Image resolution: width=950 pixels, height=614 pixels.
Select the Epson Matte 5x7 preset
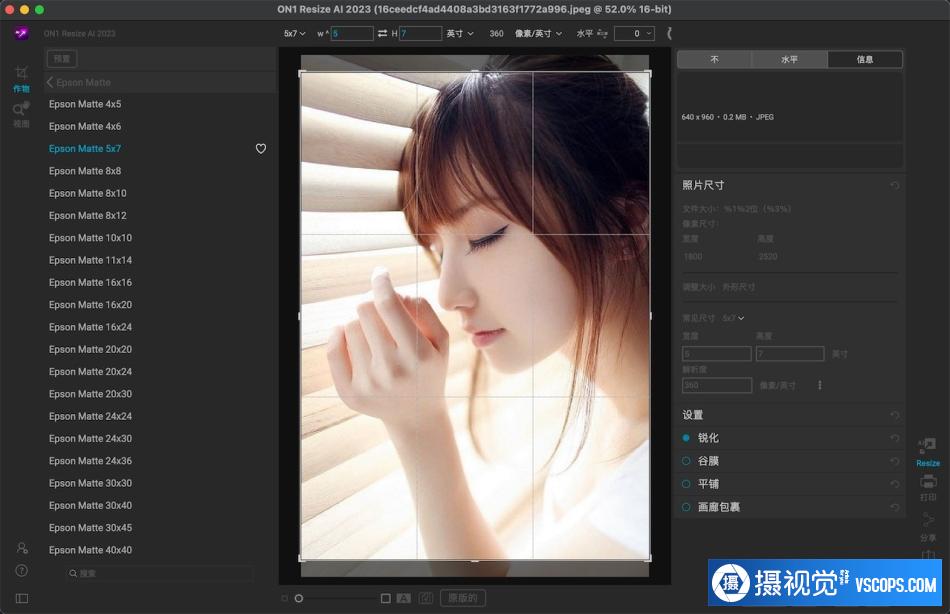point(85,148)
